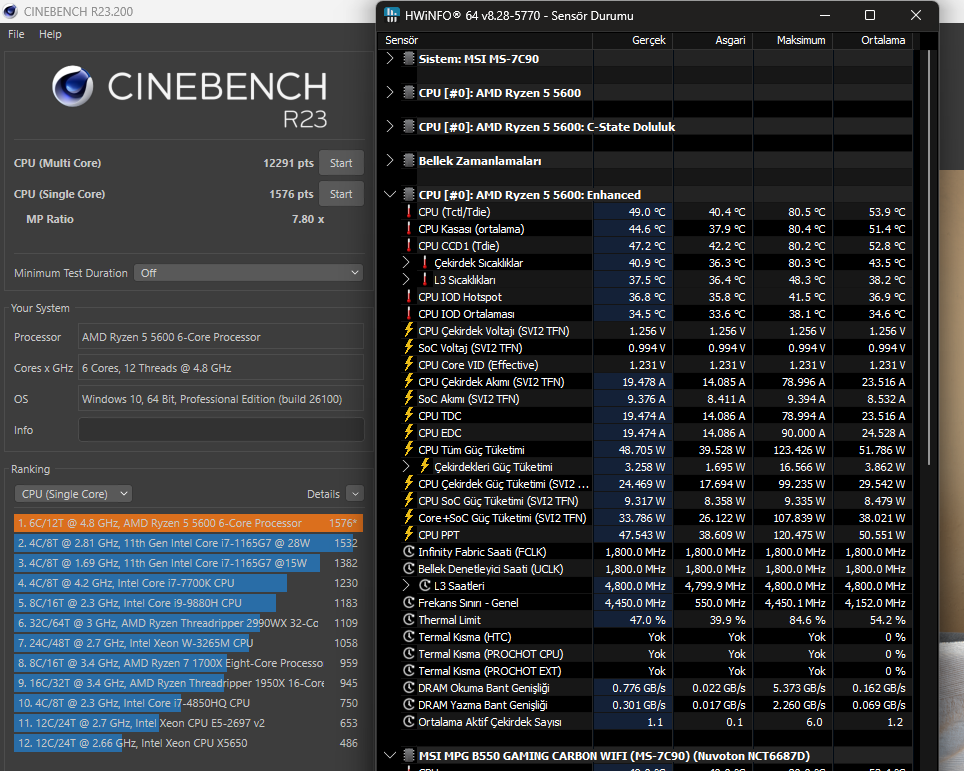Click the lightning icon beside SoC Voltaj
Screen dimensions: 964x771
point(409,347)
